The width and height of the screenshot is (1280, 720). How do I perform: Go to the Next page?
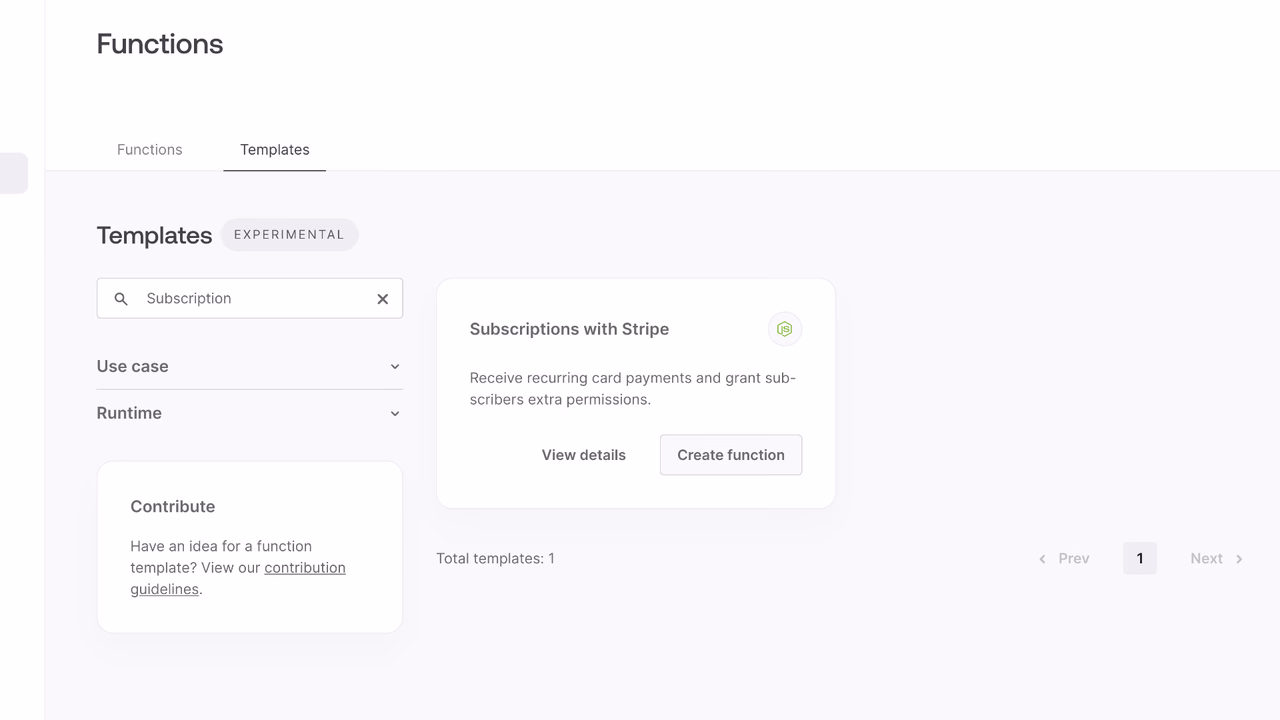click(1217, 559)
